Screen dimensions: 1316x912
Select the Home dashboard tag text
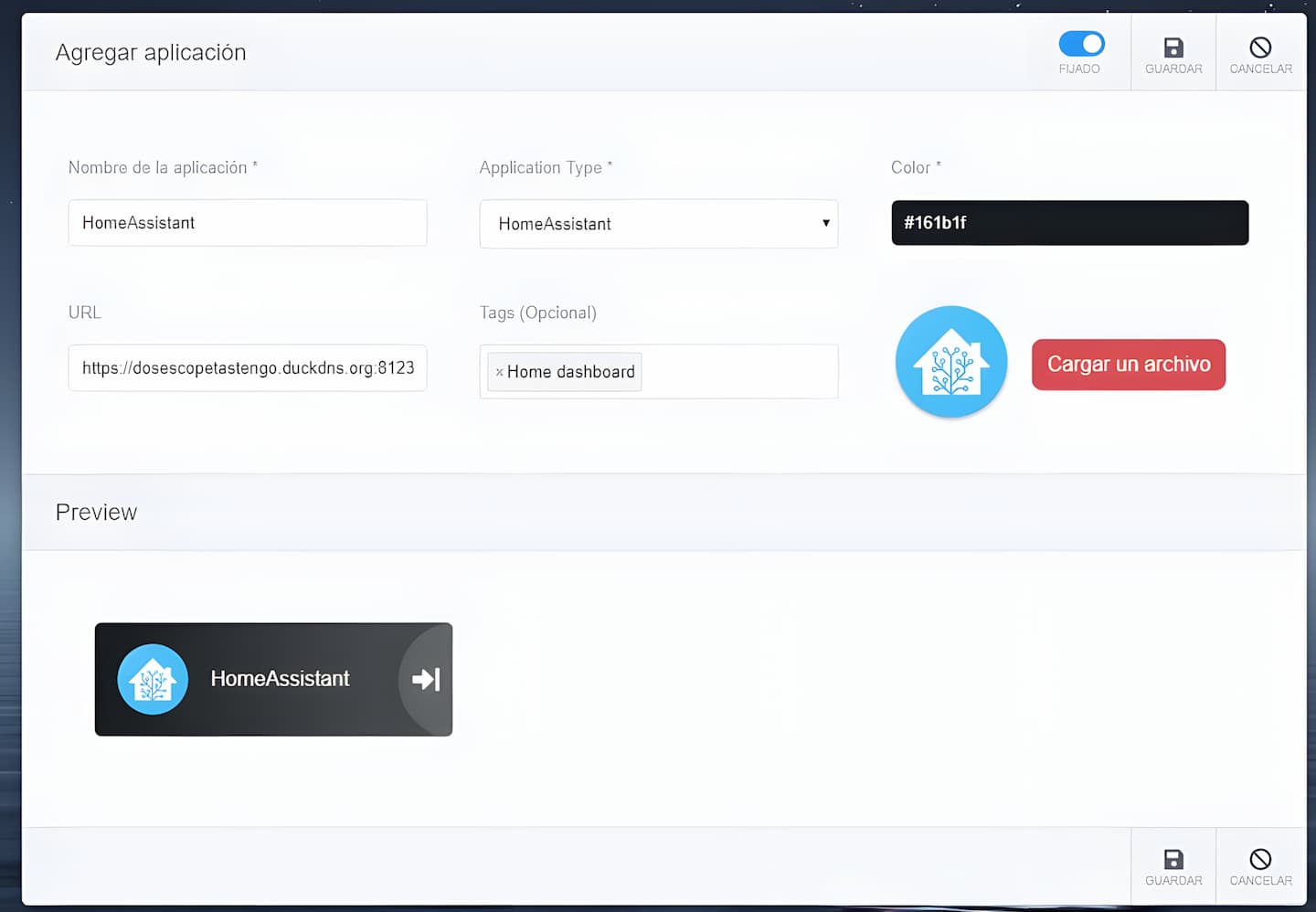pyautogui.click(x=571, y=372)
